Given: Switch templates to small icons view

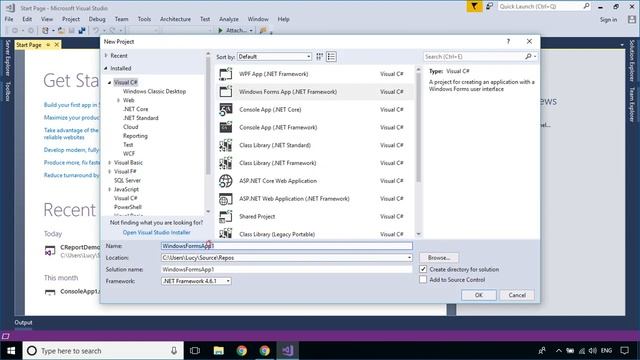Looking at the screenshot, I should pyautogui.click(x=320, y=57).
